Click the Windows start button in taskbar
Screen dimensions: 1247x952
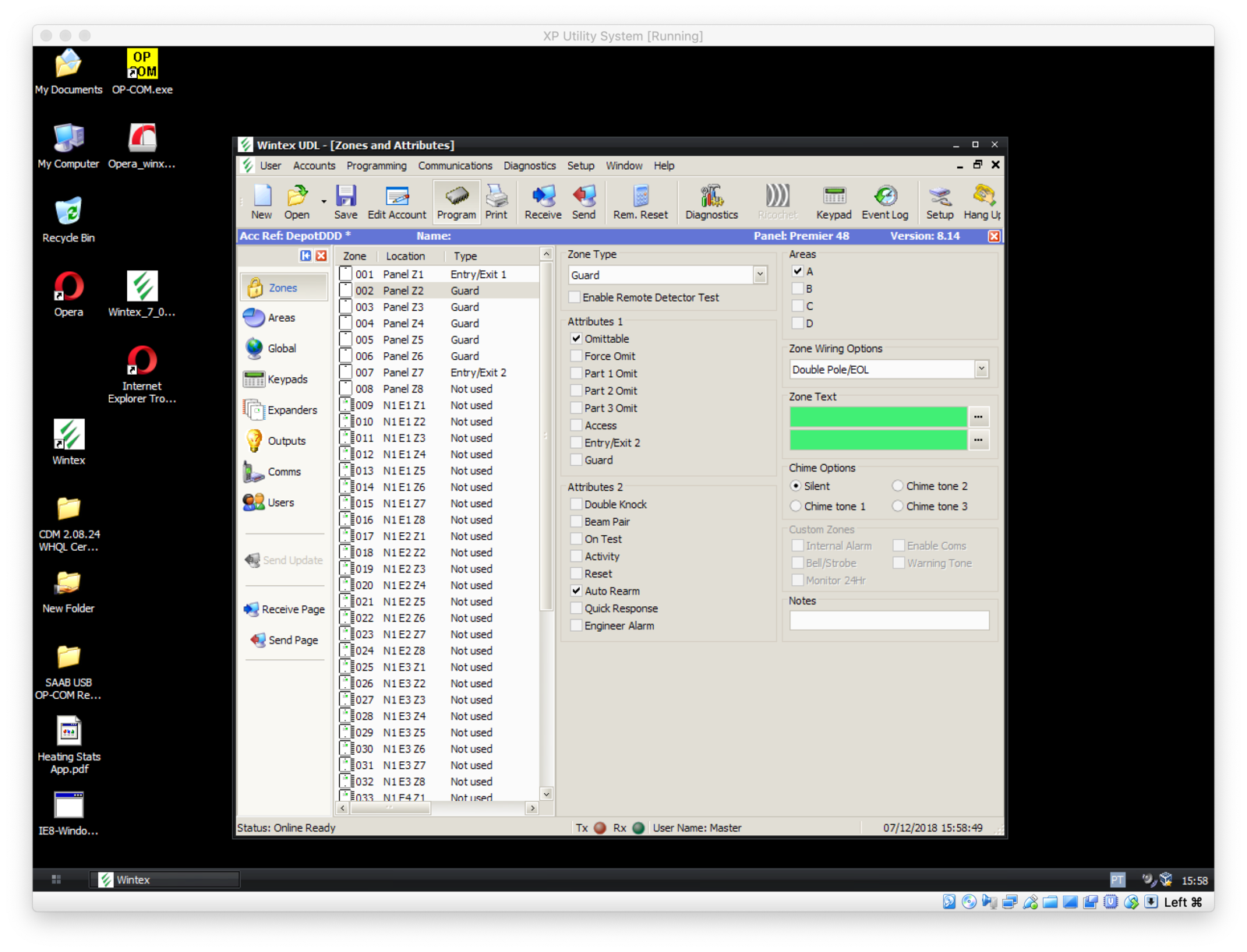click(x=56, y=880)
